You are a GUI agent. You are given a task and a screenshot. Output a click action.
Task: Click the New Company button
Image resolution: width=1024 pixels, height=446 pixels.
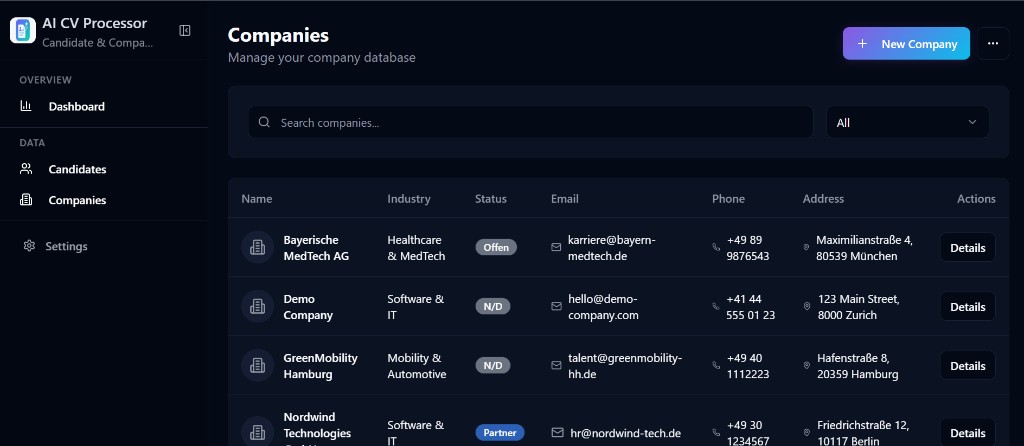click(x=906, y=44)
